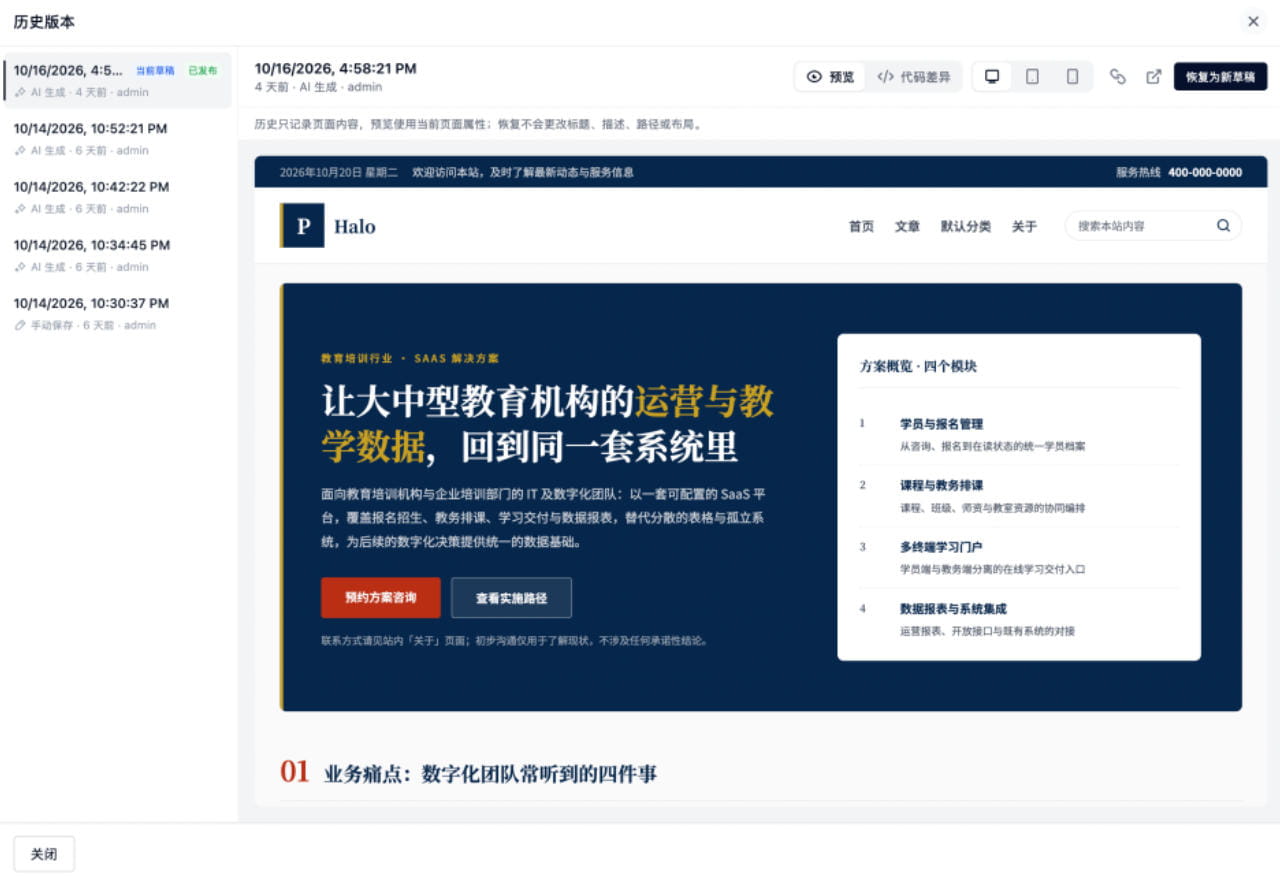The width and height of the screenshot is (1280, 877).
Task: Select version 10/14/2026, 10:42:22 PM
Action: pos(117,196)
